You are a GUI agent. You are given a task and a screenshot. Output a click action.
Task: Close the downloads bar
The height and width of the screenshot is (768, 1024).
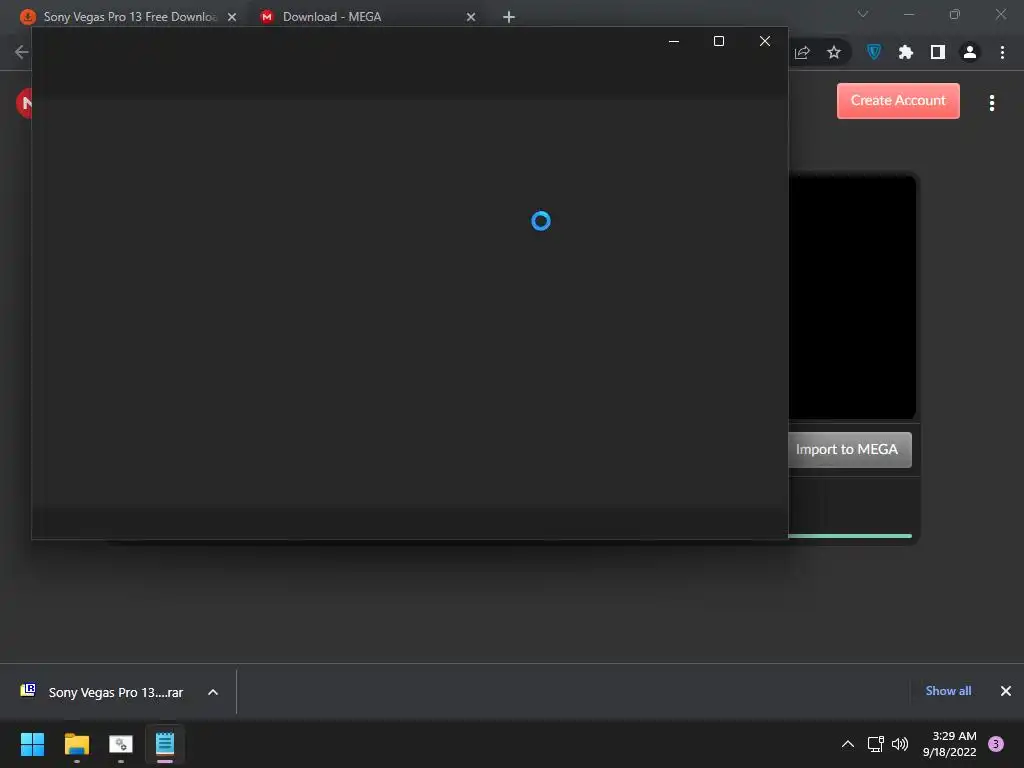coord(1006,691)
